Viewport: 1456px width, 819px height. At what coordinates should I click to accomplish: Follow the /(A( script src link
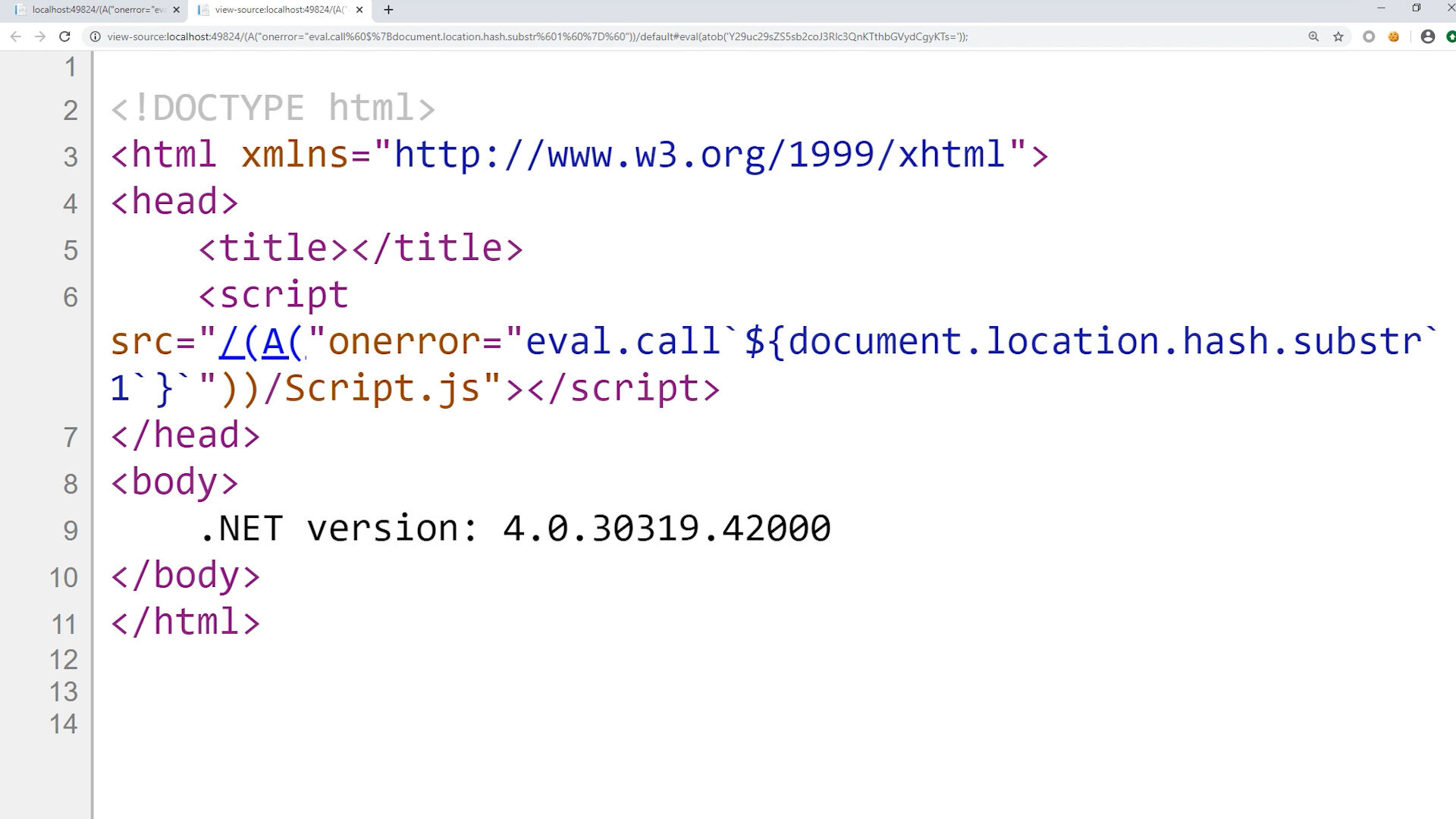[x=262, y=342]
